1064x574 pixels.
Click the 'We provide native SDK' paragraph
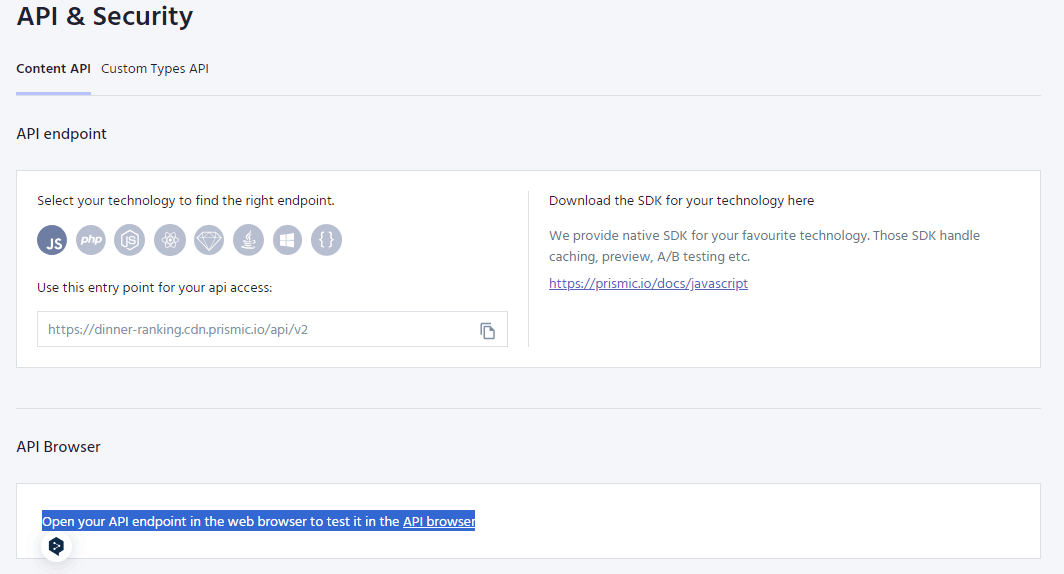pyautogui.click(x=764, y=246)
